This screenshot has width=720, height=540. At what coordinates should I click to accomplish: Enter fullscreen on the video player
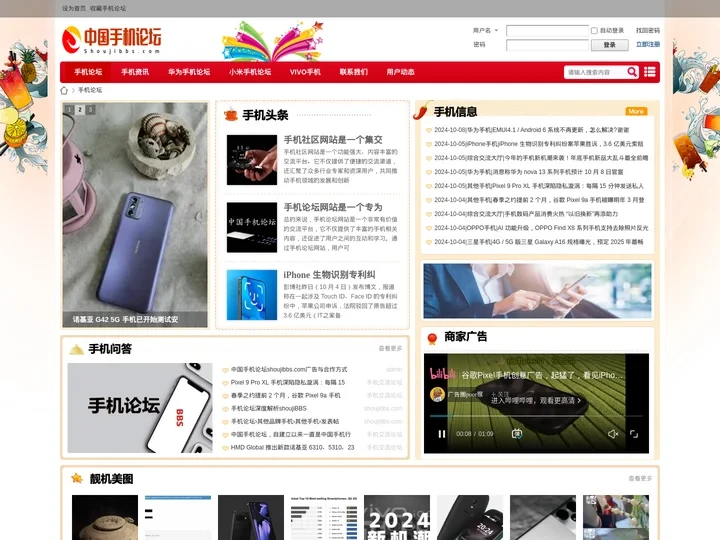634,434
